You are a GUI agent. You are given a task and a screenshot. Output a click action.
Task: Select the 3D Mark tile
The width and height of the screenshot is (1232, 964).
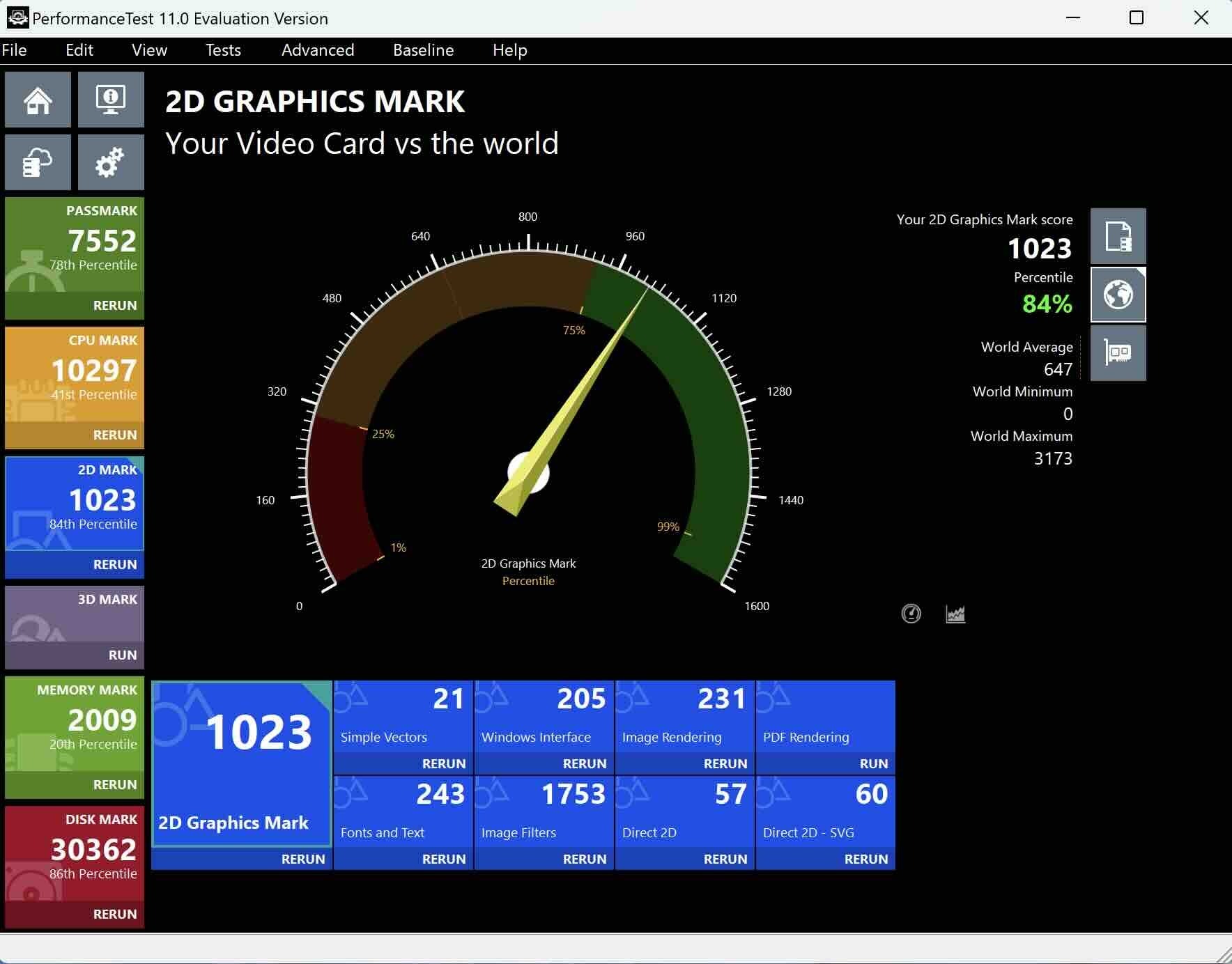pyautogui.click(x=75, y=614)
